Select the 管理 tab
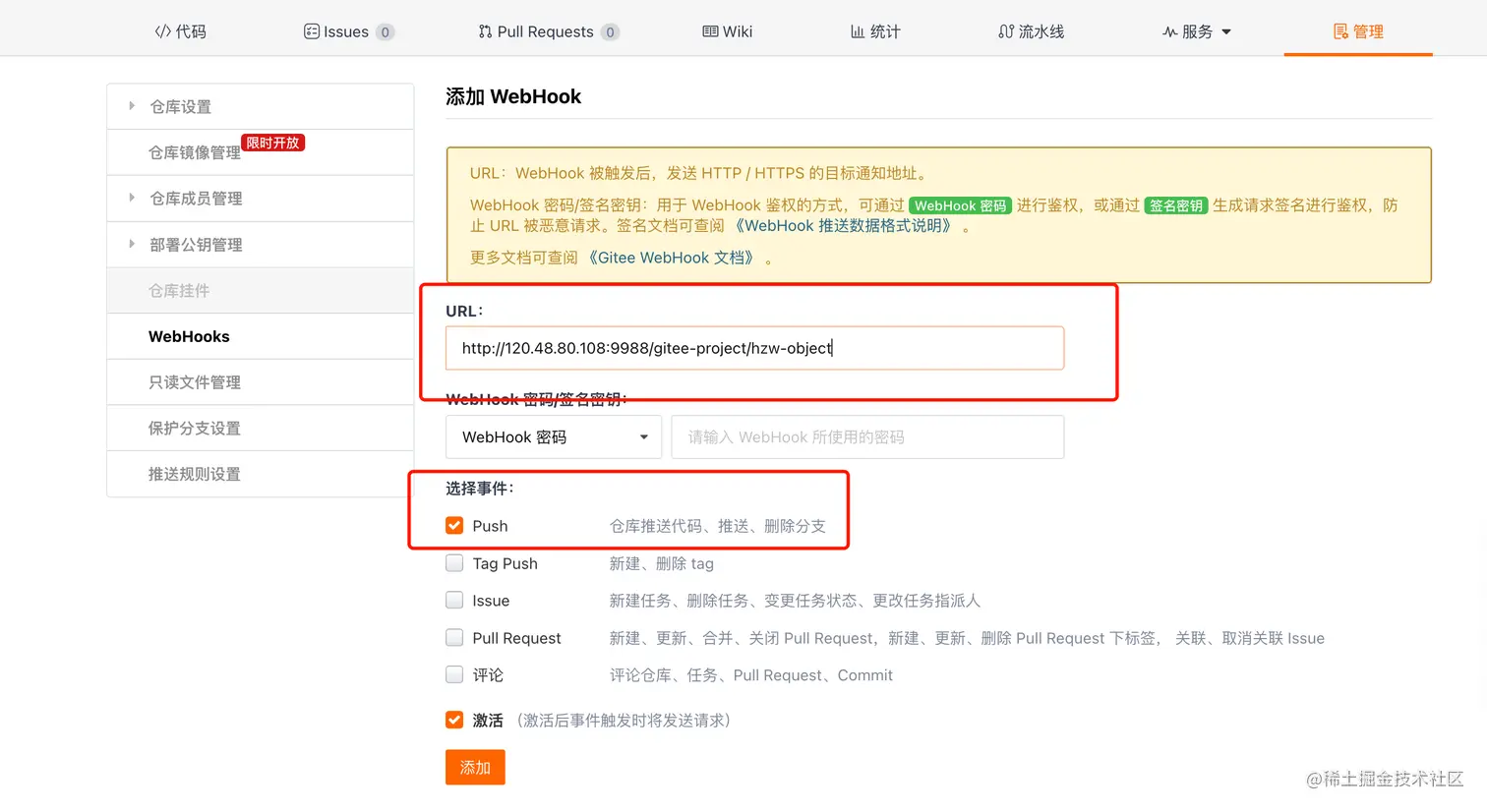 [1358, 31]
